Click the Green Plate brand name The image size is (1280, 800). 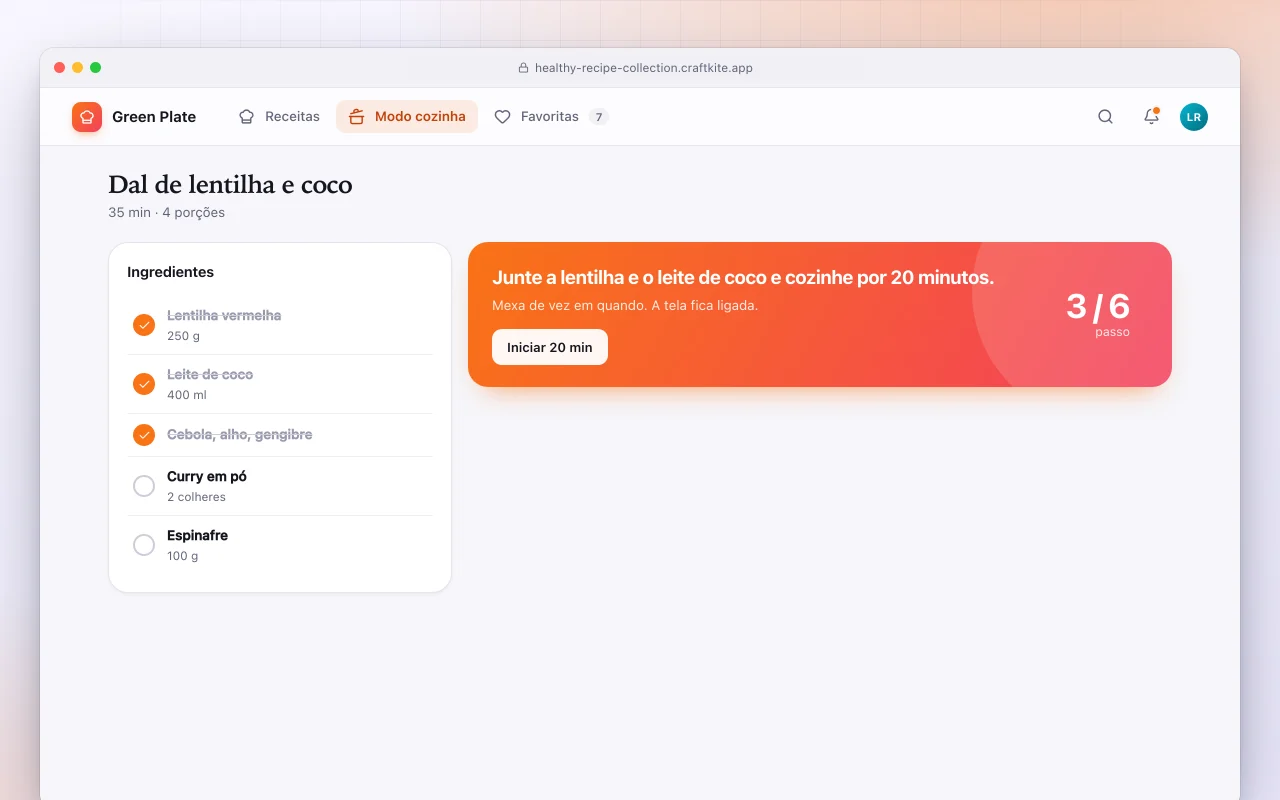click(154, 117)
